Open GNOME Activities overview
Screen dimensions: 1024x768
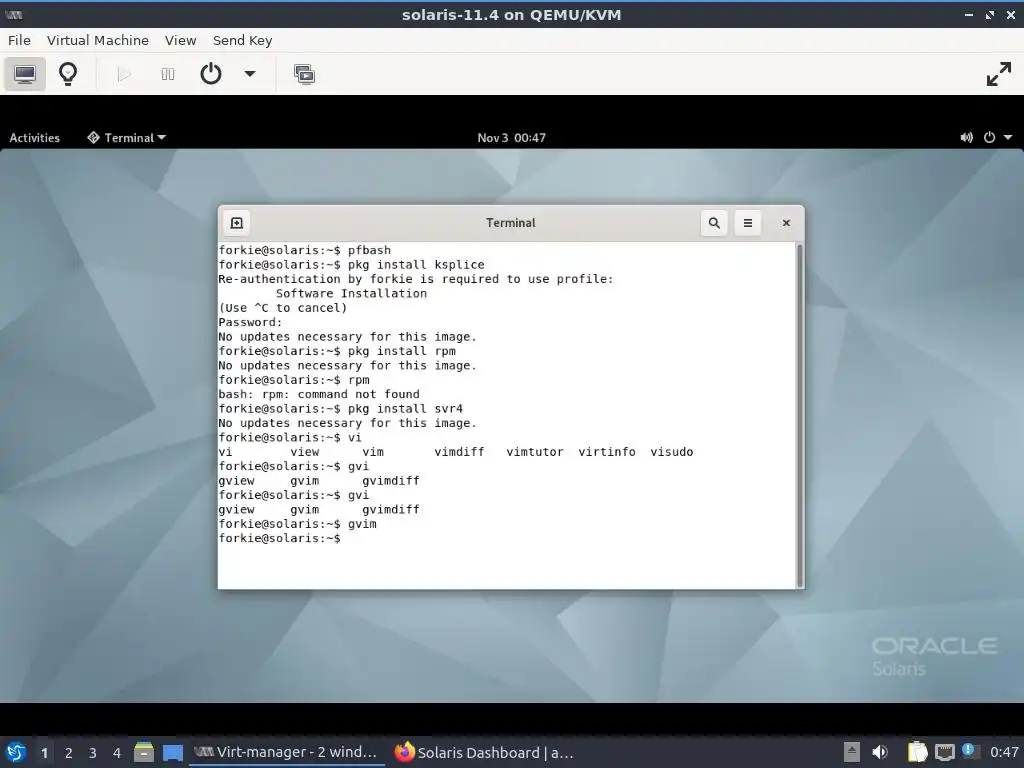[x=35, y=138]
